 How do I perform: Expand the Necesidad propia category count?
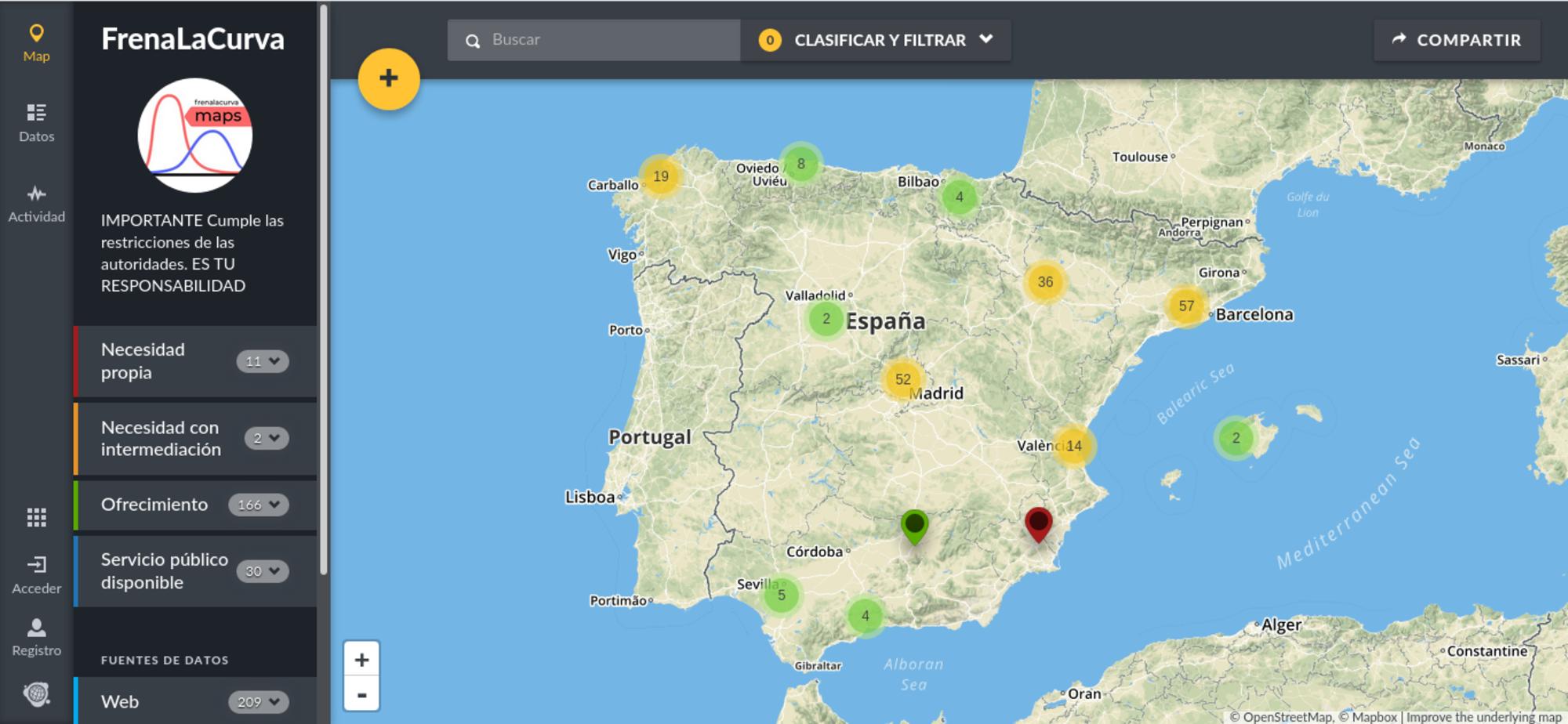(x=263, y=361)
